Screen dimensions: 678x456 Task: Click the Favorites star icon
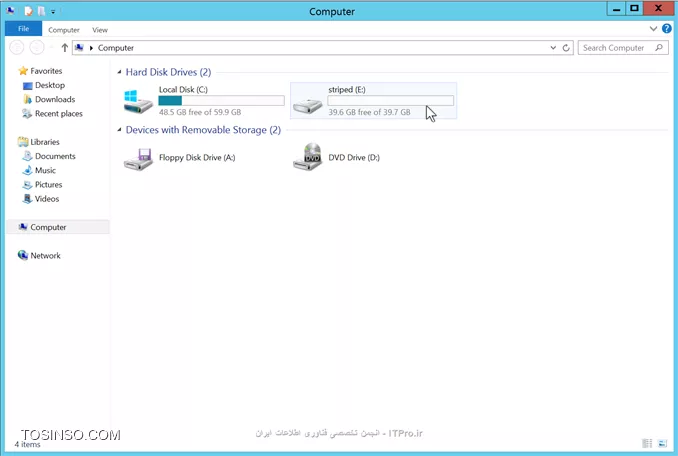23,71
